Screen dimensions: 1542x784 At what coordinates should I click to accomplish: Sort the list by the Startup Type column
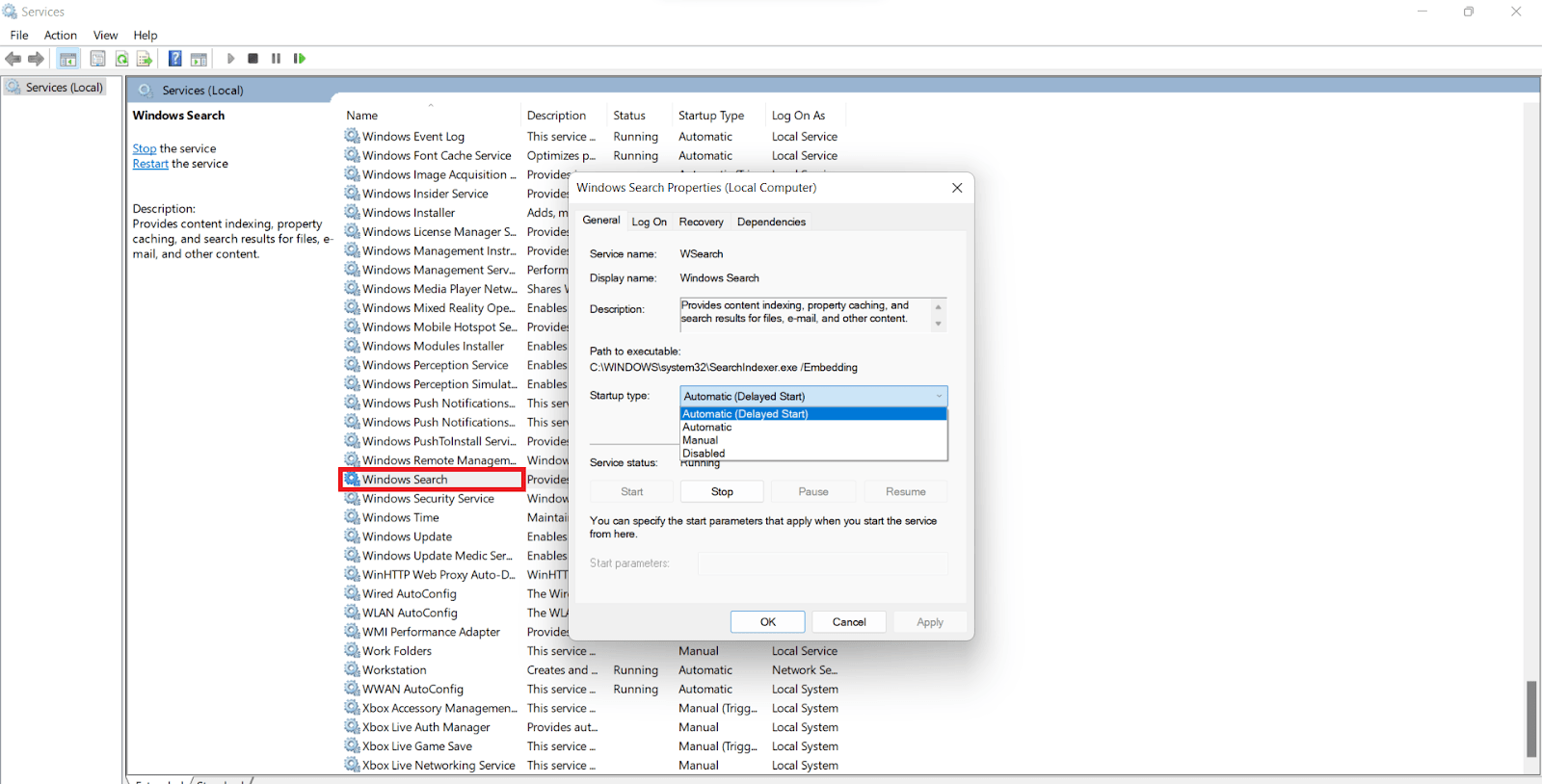[717, 115]
